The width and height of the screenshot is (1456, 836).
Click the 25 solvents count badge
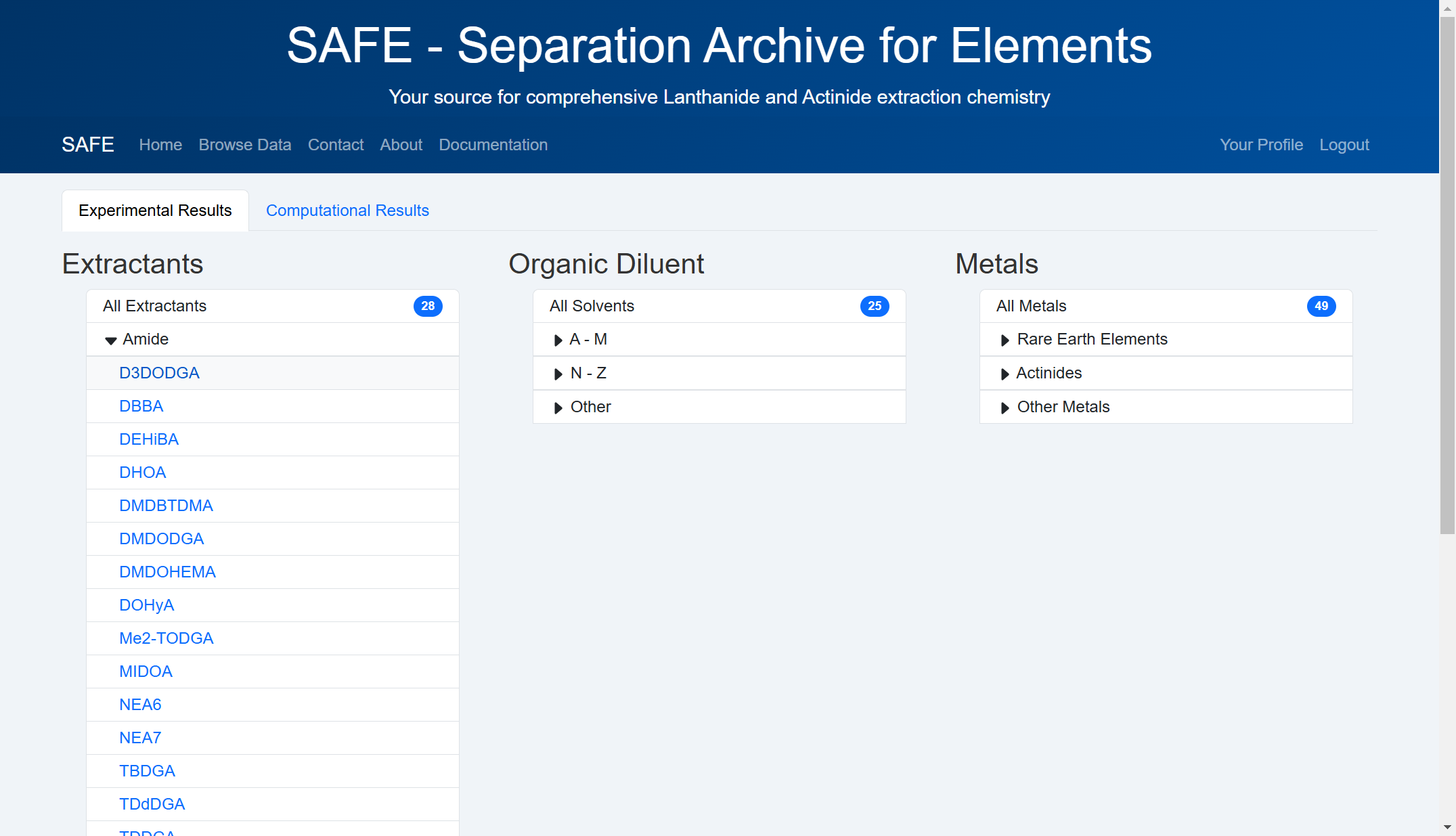pyautogui.click(x=875, y=306)
